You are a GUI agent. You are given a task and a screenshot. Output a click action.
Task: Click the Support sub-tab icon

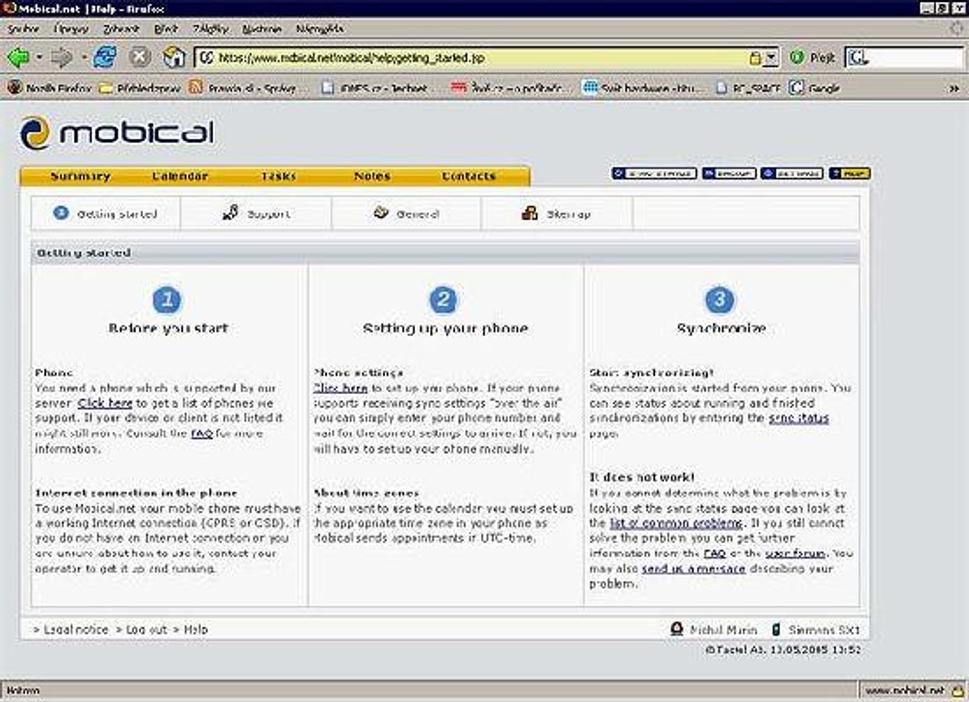(x=230, y=213)
